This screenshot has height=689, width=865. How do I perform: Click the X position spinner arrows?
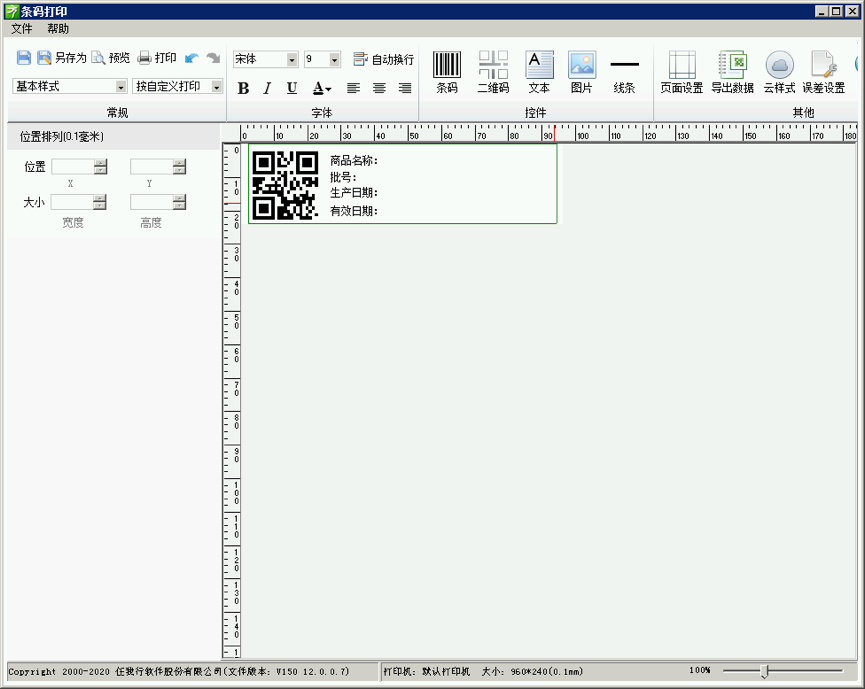(100, 167)
